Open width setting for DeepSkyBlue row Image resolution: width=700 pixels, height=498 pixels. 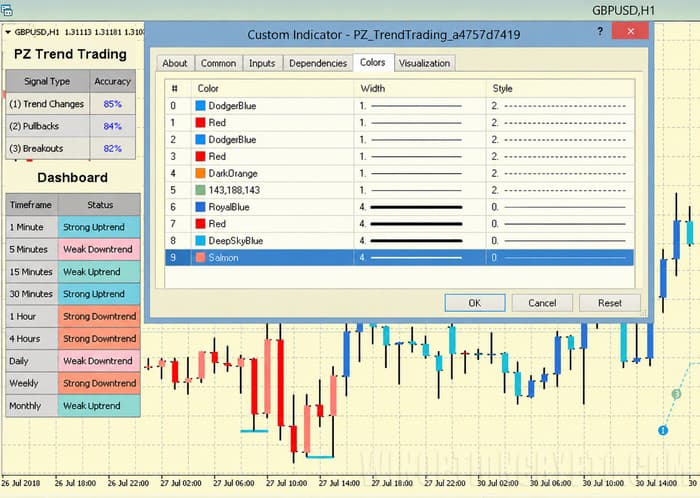(x=420, y=241)
